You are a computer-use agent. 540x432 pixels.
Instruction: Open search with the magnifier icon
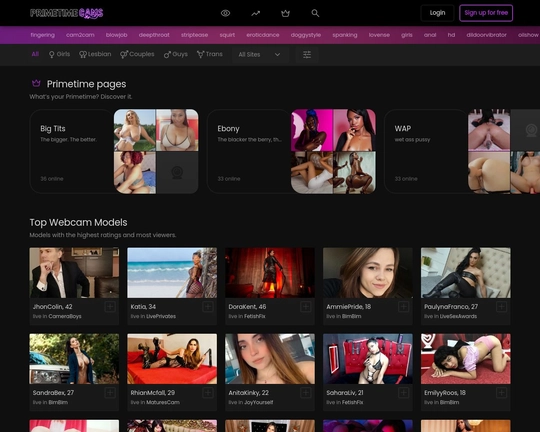pos(315,13)
